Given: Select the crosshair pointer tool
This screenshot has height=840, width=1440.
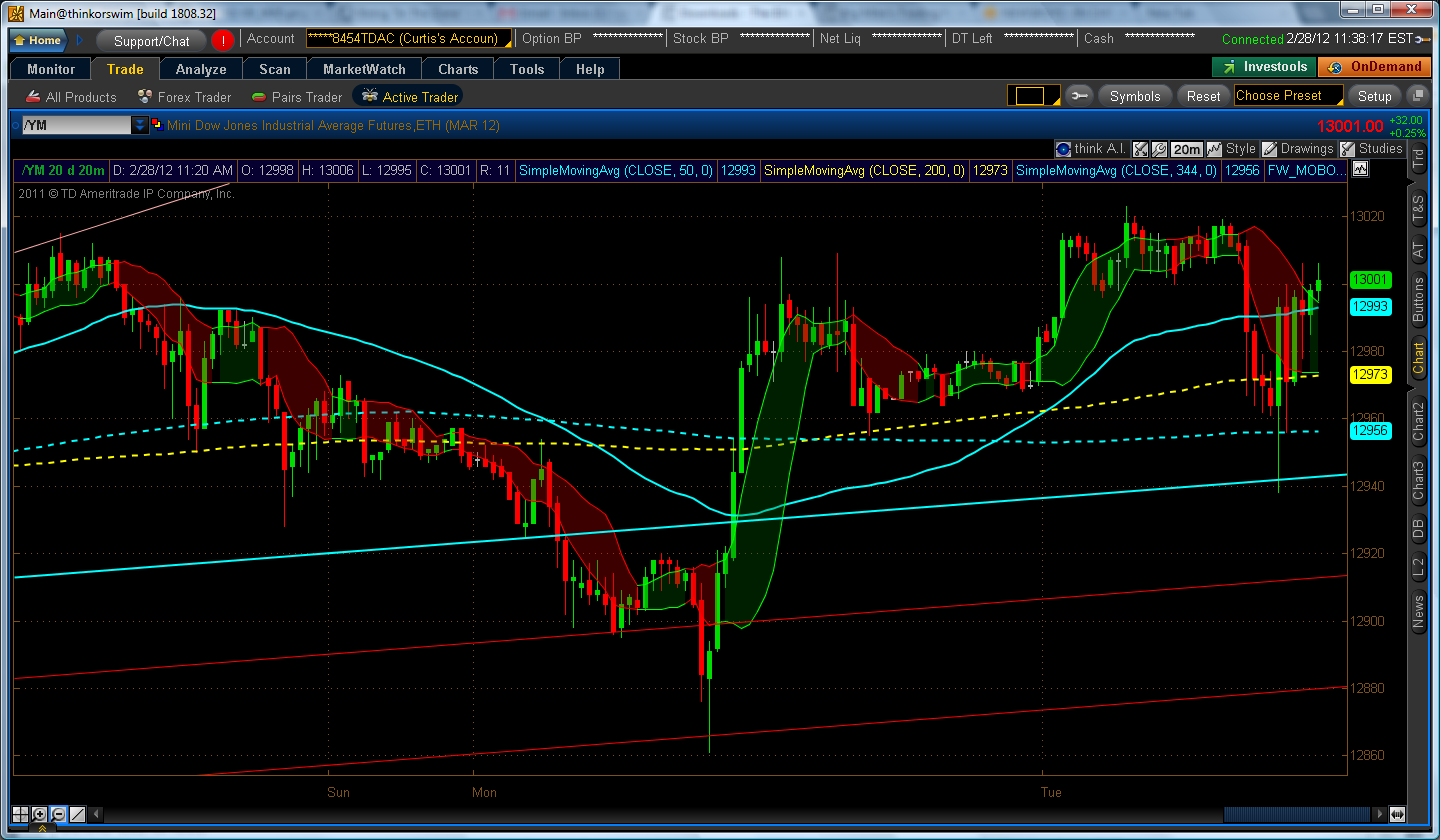Looking at the screenshot, I should coord(20,814).
